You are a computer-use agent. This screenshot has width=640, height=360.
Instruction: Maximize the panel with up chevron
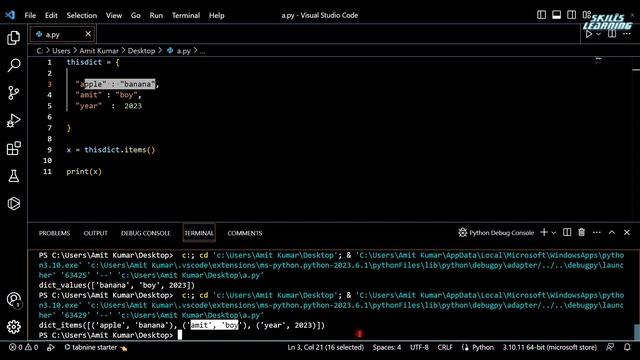(x=612, y=232)
